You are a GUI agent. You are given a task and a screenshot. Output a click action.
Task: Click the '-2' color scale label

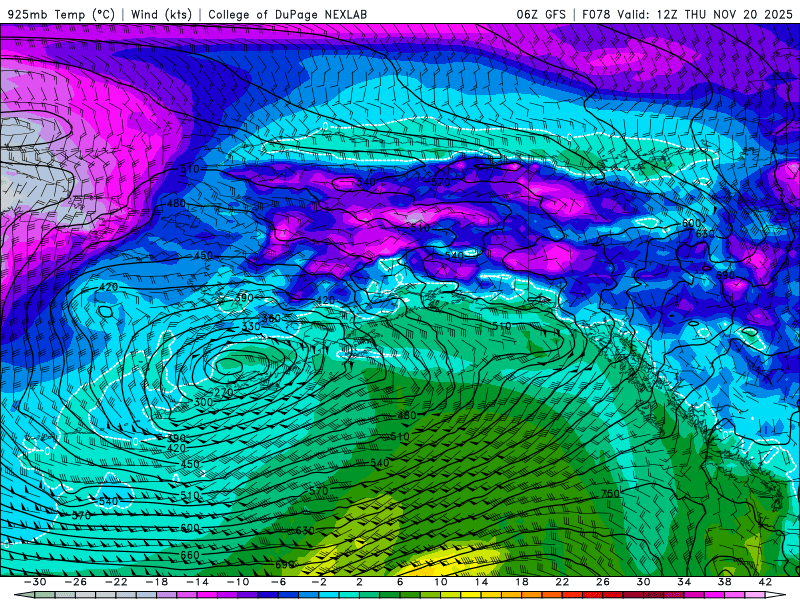coord(319,582)
